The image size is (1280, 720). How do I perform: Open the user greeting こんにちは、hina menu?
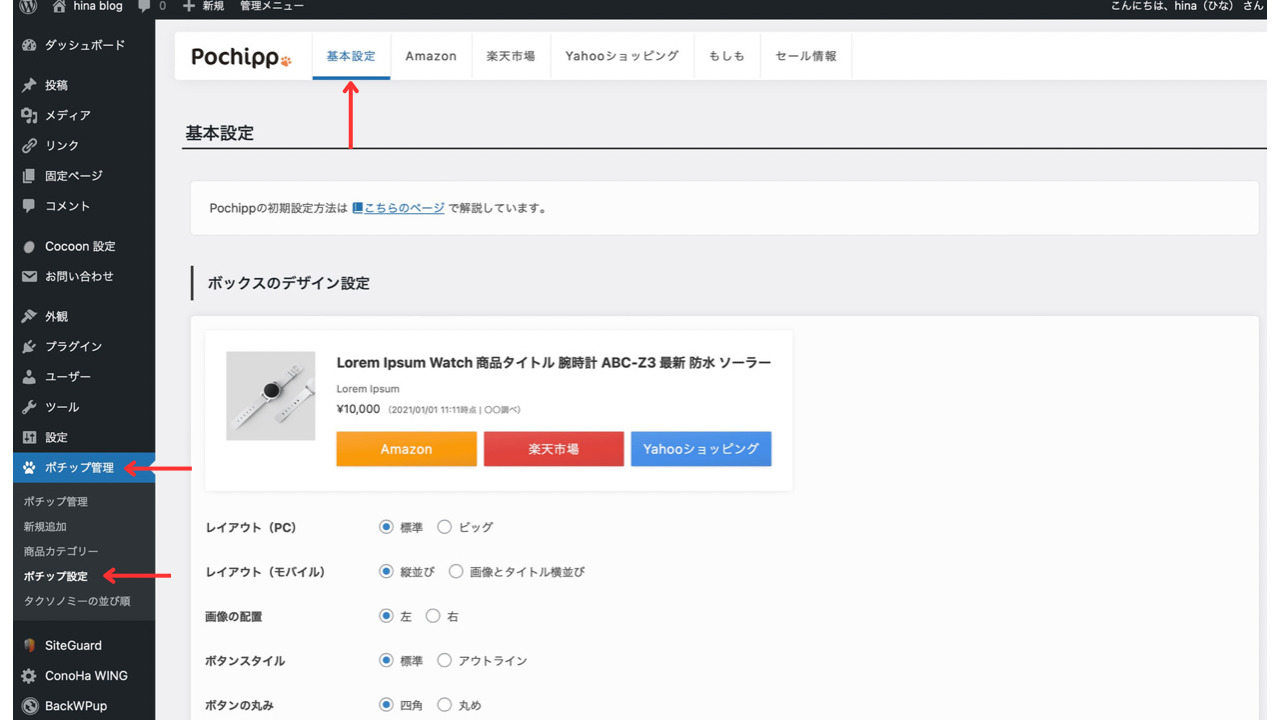point(1186,6)
